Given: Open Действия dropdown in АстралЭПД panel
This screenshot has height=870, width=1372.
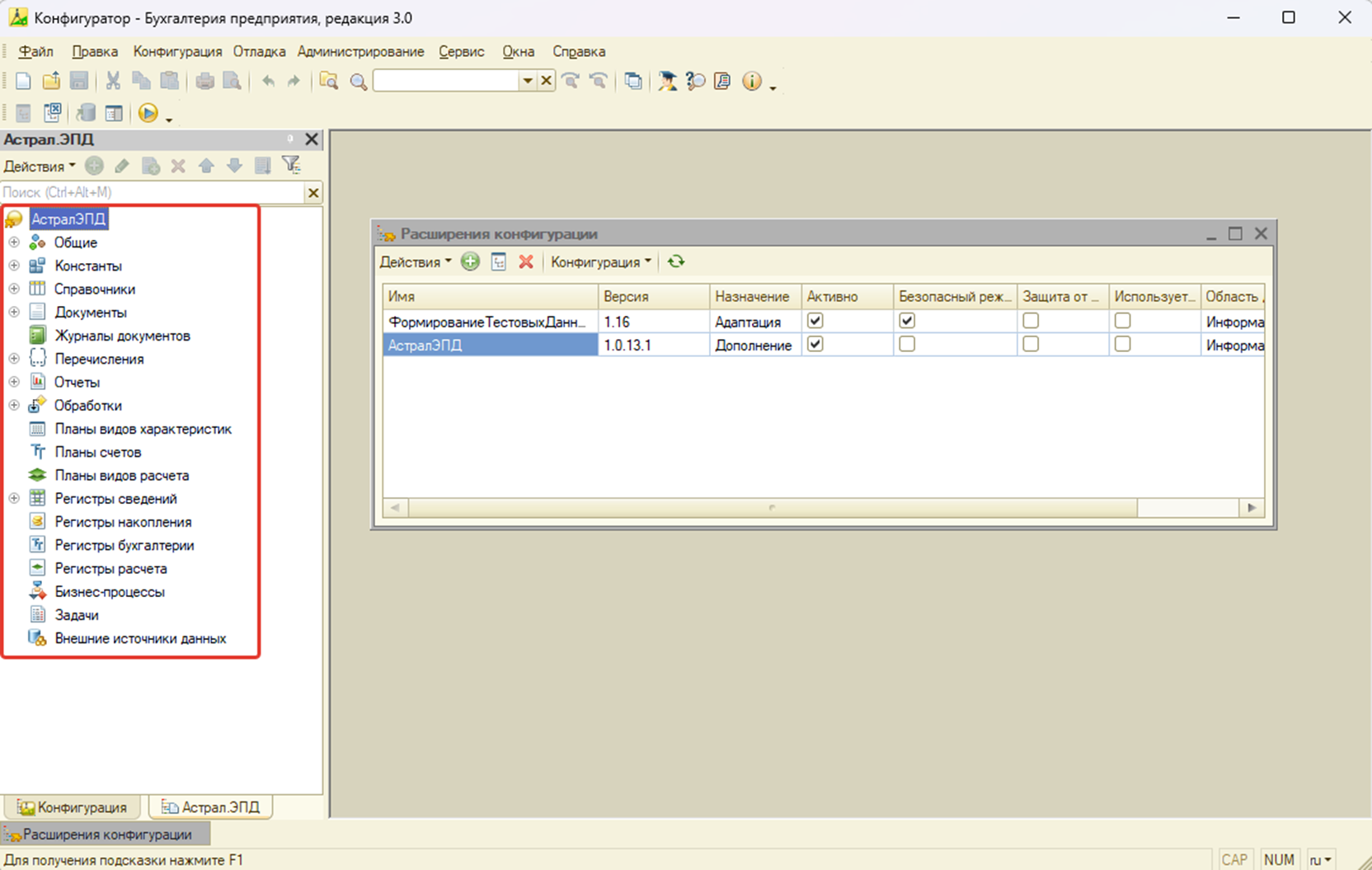Looking at the screenshot, I should (39, 166).
